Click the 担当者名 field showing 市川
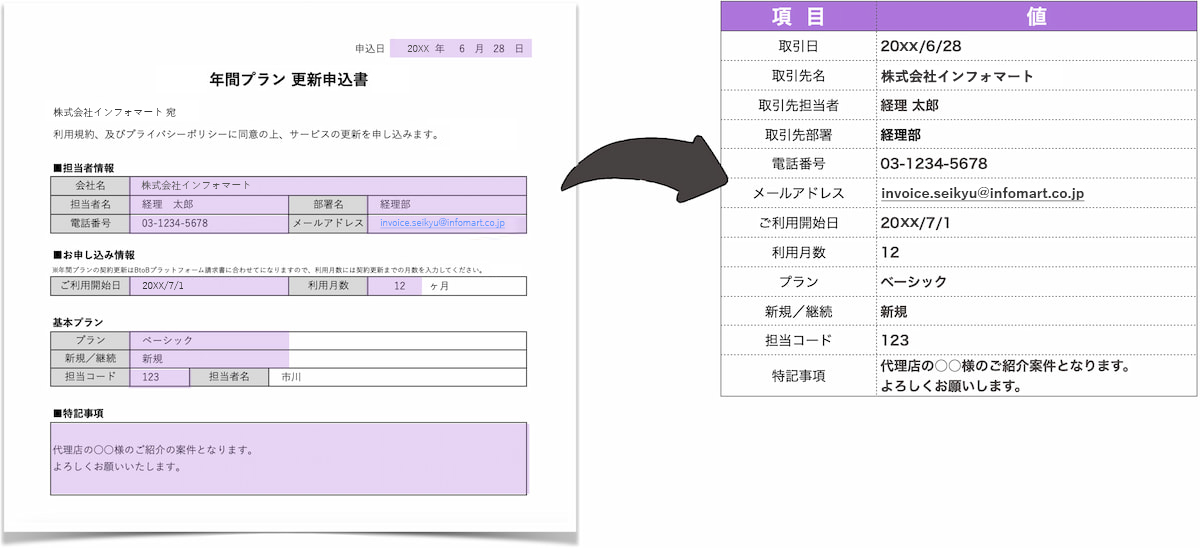 pos(398,378)
